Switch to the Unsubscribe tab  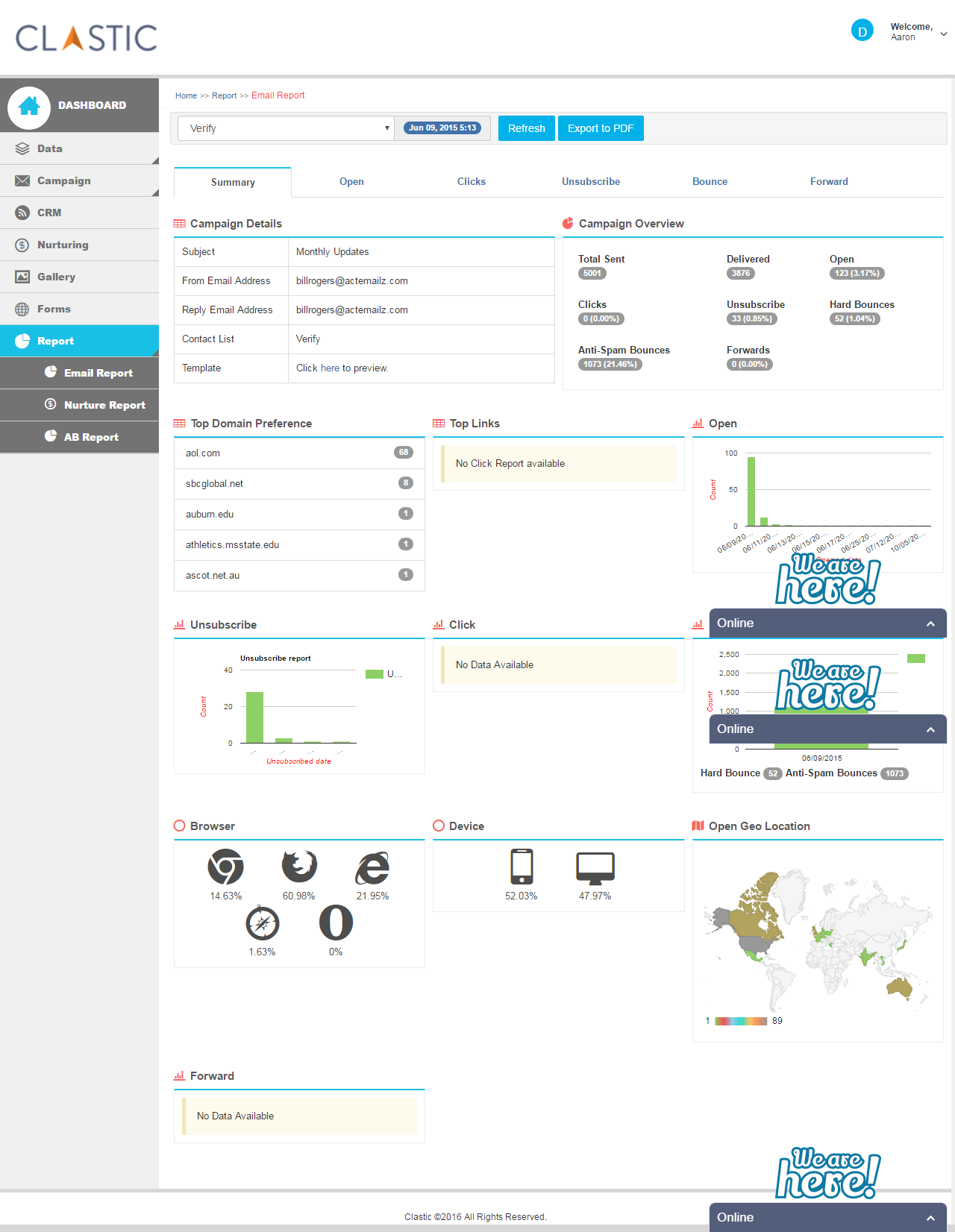click(590, 181)
